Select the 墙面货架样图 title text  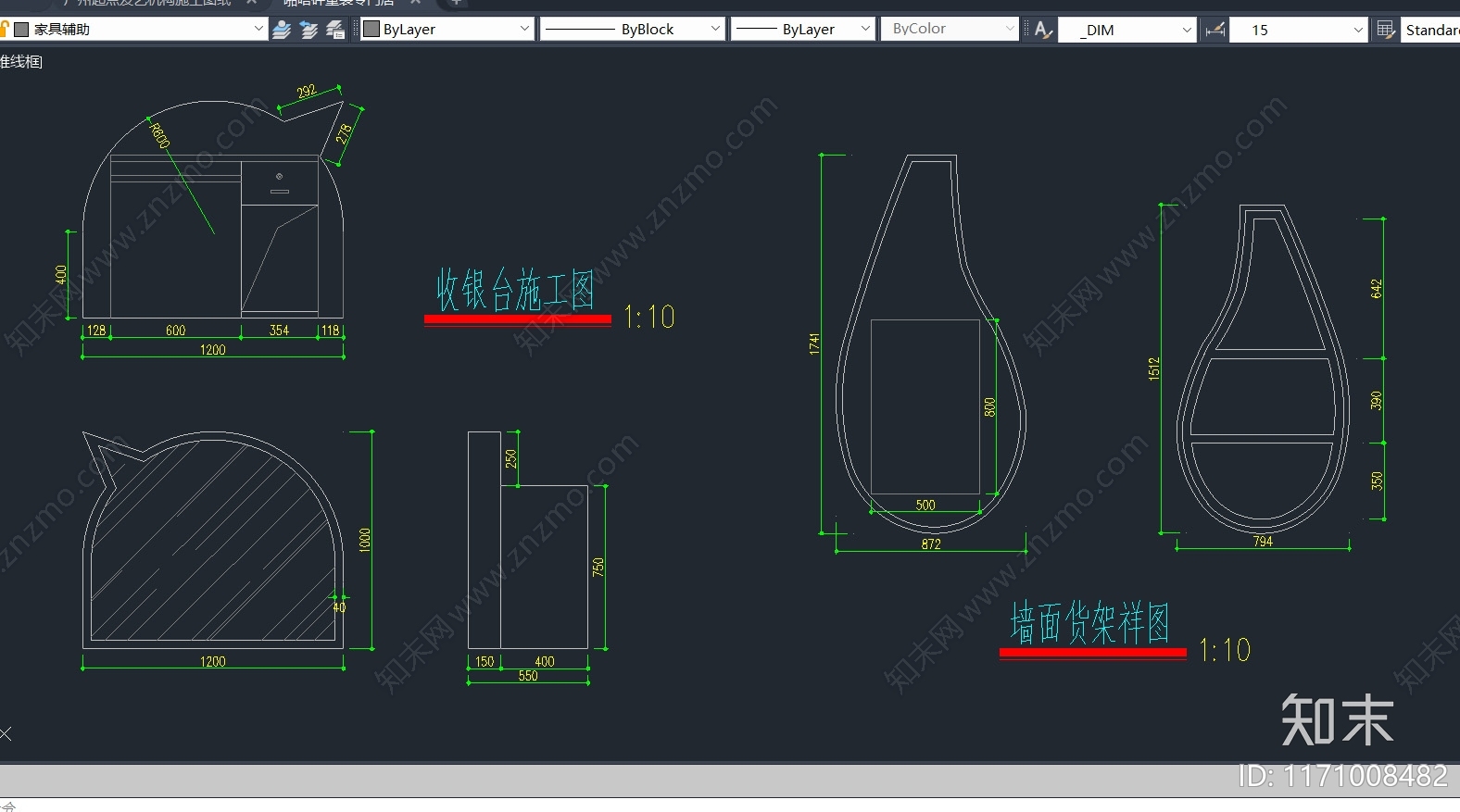(1090, 622)
